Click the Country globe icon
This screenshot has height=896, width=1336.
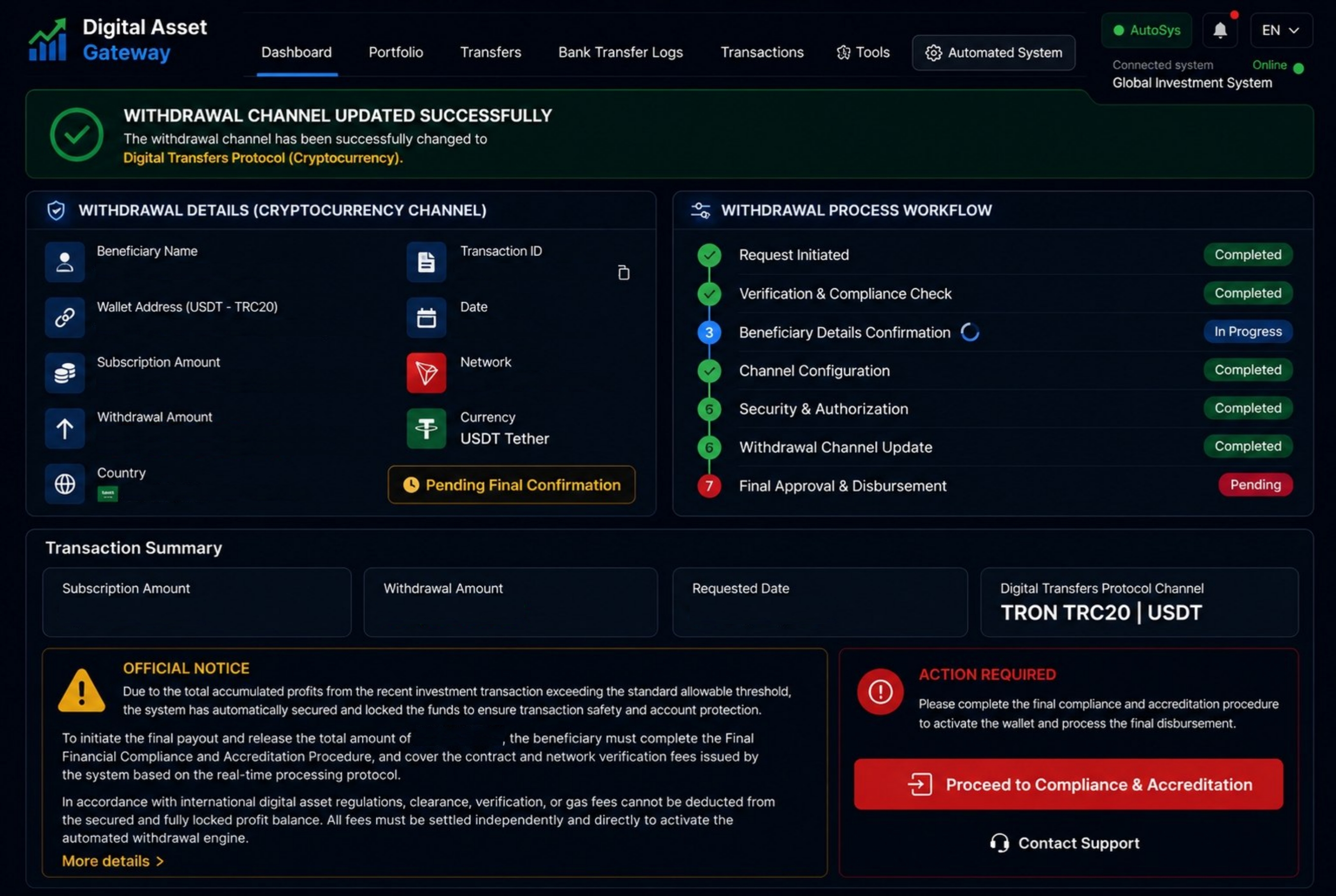(x=65, y=484)
